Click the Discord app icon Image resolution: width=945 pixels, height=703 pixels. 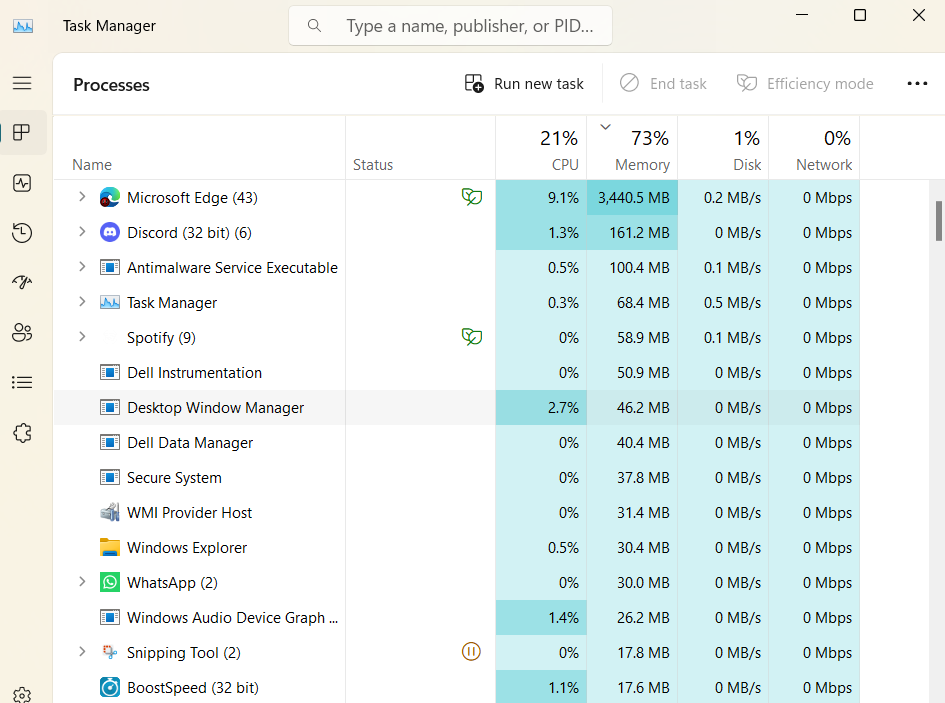click(110, 233)
